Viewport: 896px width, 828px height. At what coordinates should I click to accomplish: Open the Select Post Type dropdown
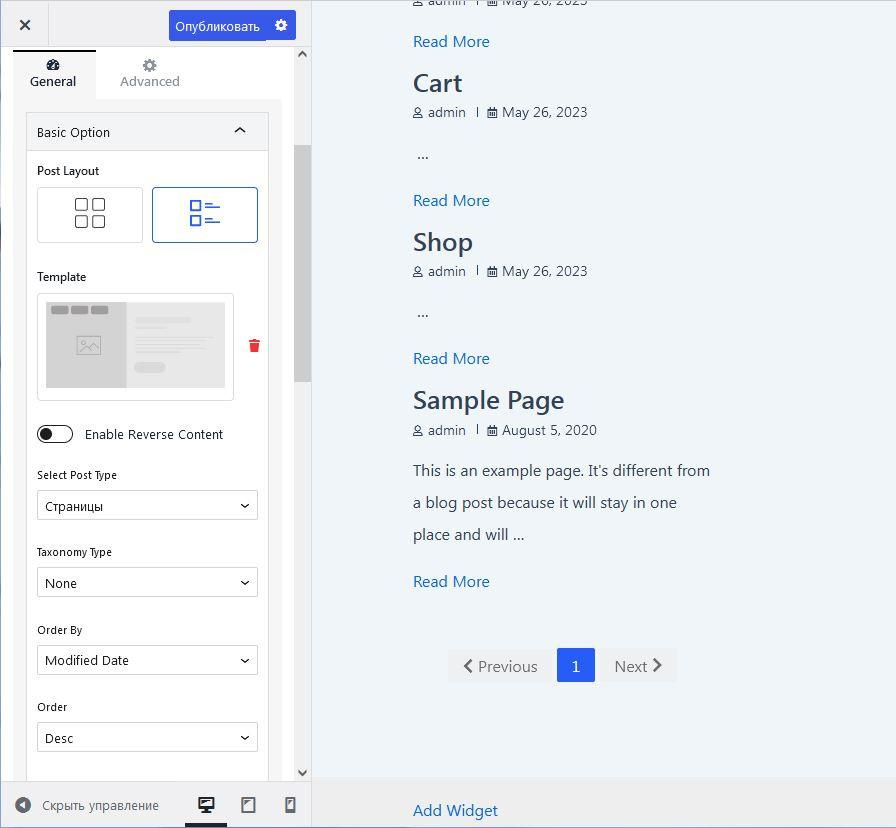(147, 505)
